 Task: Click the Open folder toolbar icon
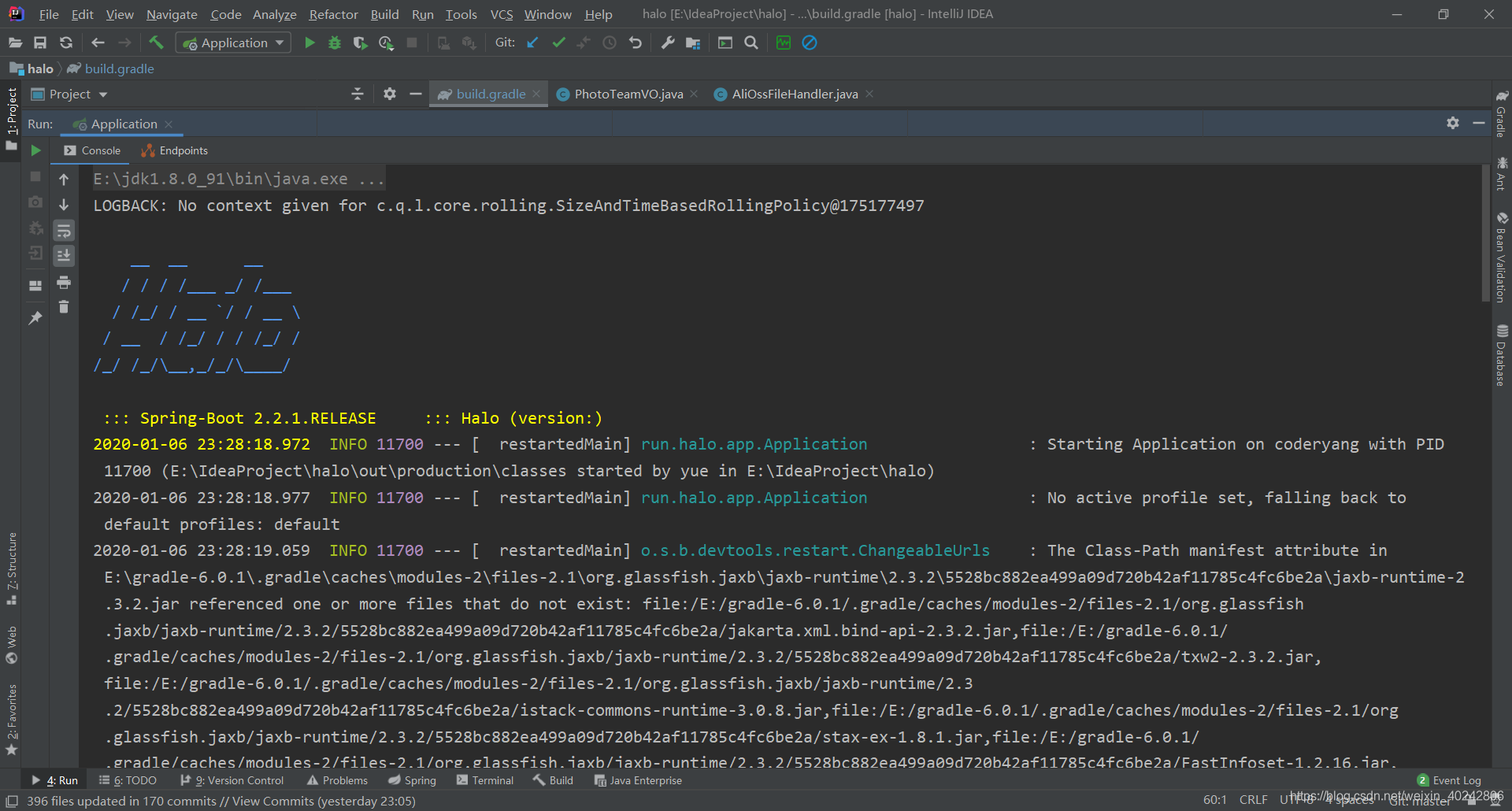15,43
